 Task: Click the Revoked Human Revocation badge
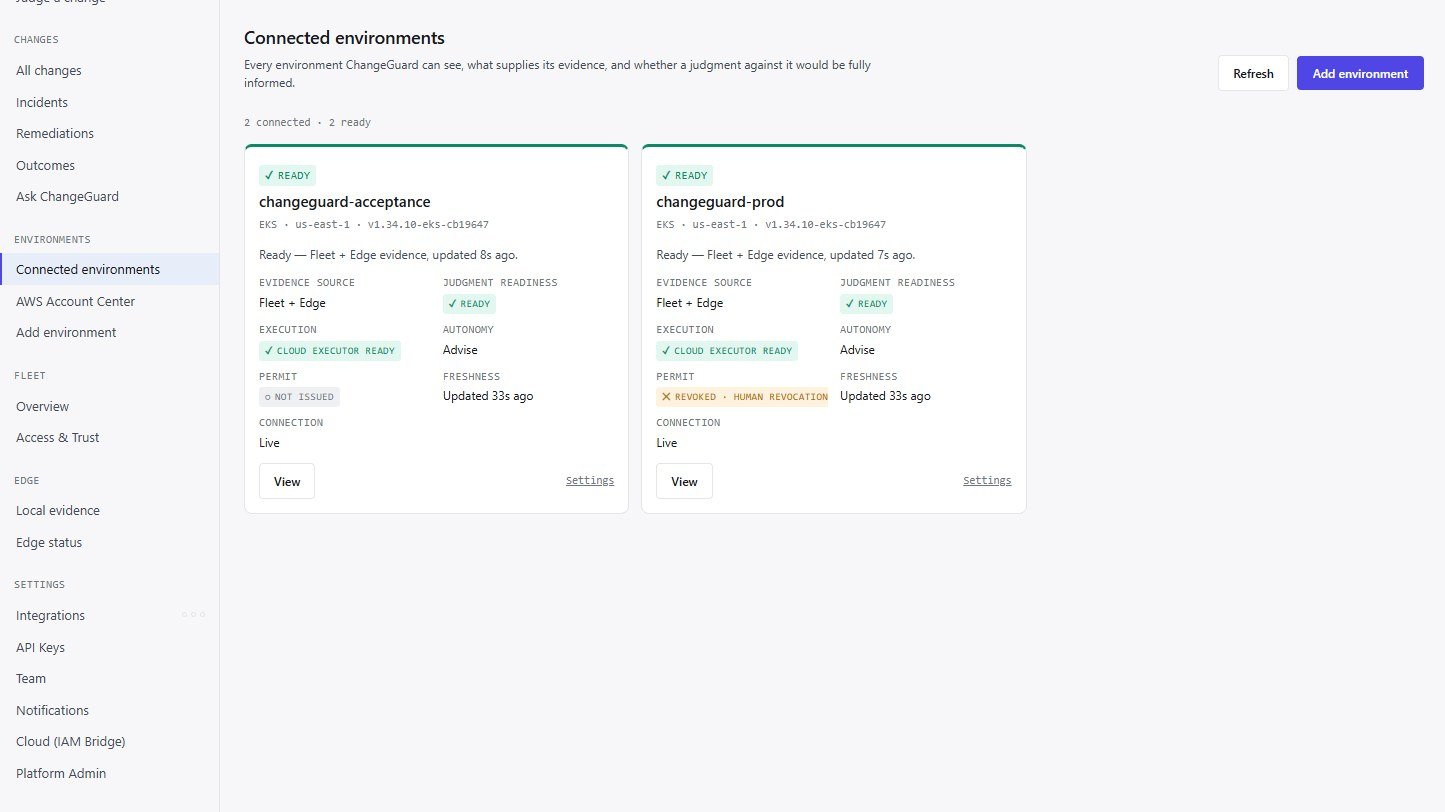tap(742, 397)
